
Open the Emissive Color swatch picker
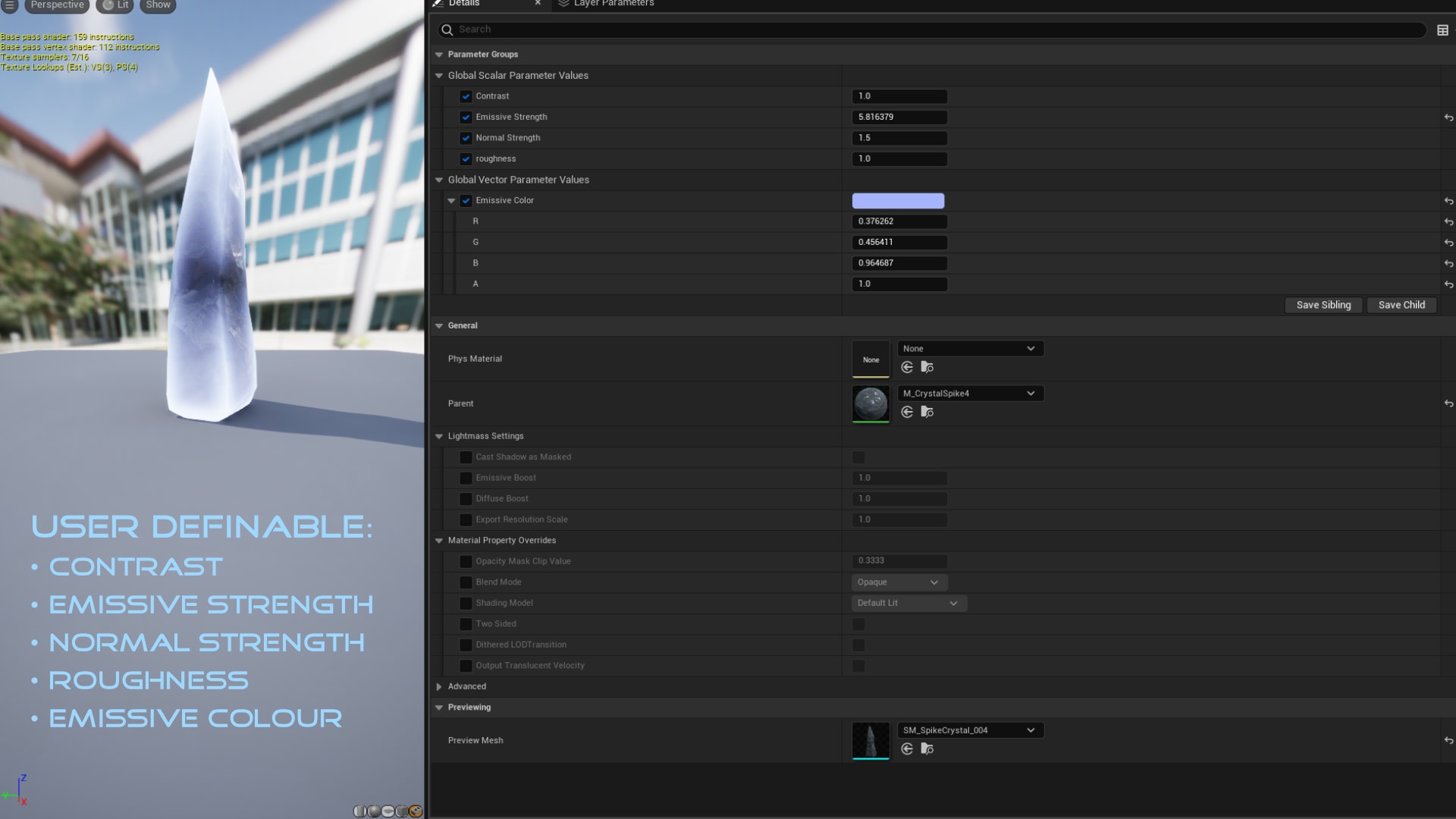pyautogui.click(x=898, y=201)
